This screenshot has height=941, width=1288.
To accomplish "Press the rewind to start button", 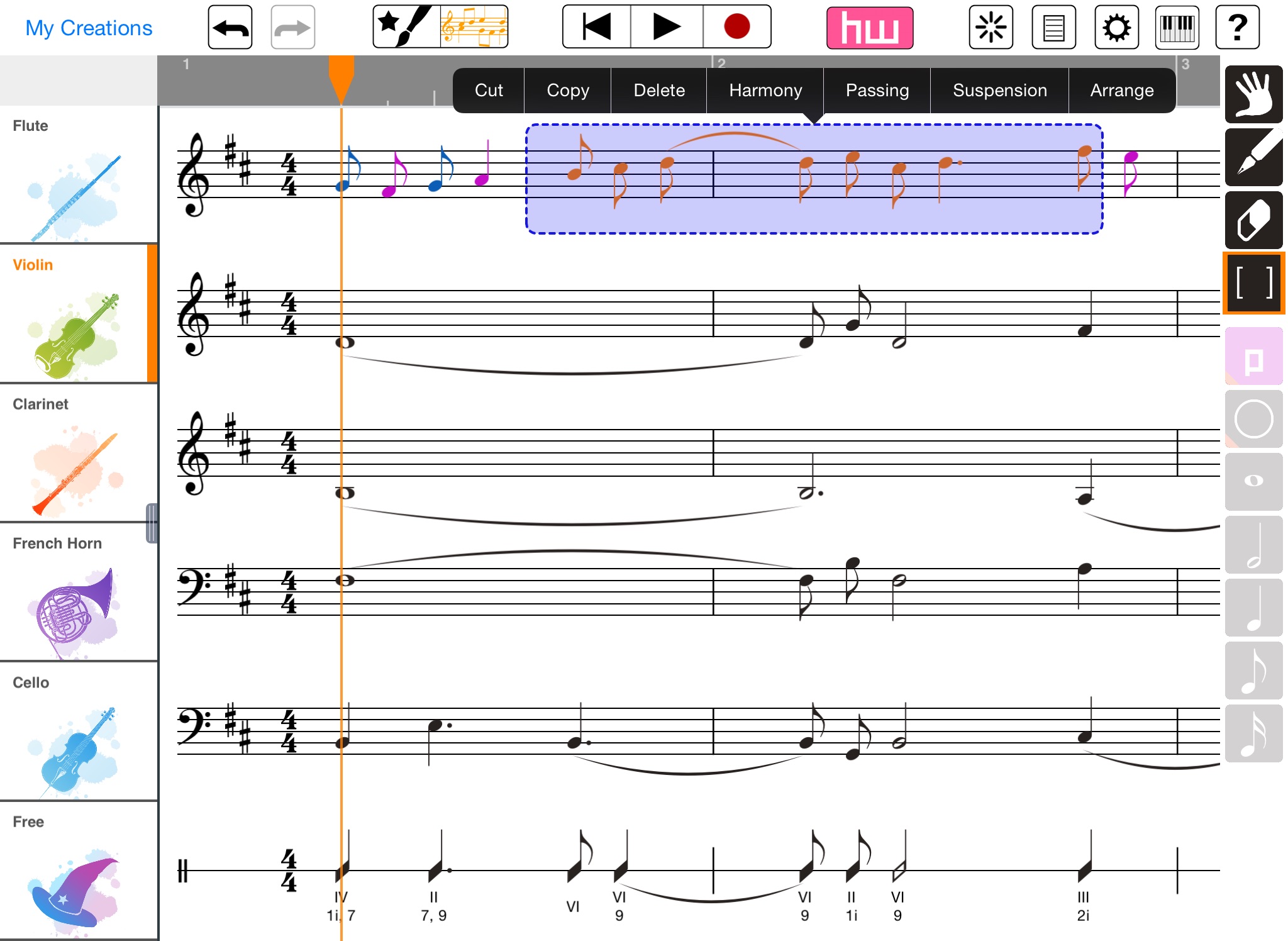I will [x=598, y=27].
